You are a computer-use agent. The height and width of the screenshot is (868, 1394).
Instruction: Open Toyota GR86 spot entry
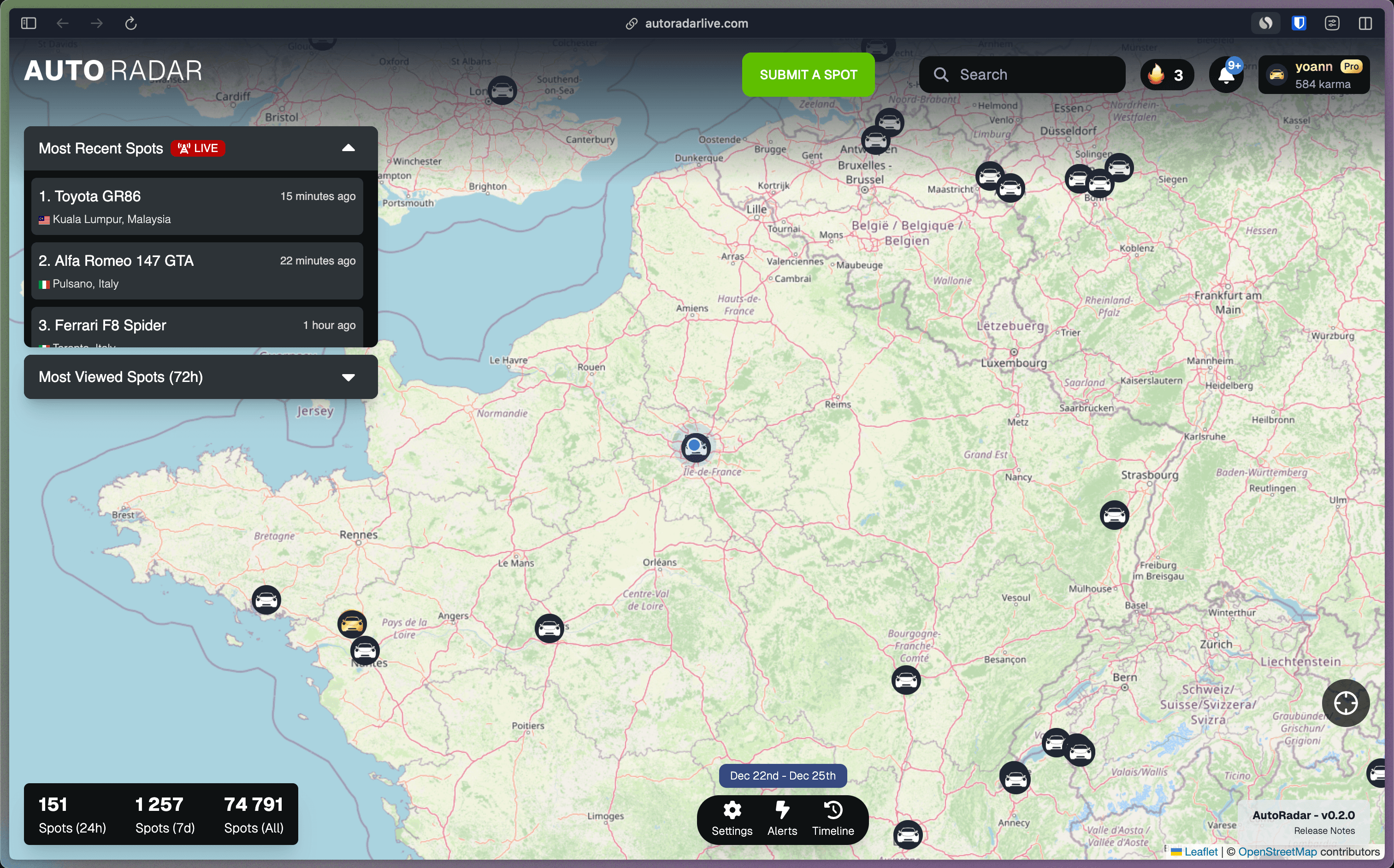point(197,207)
